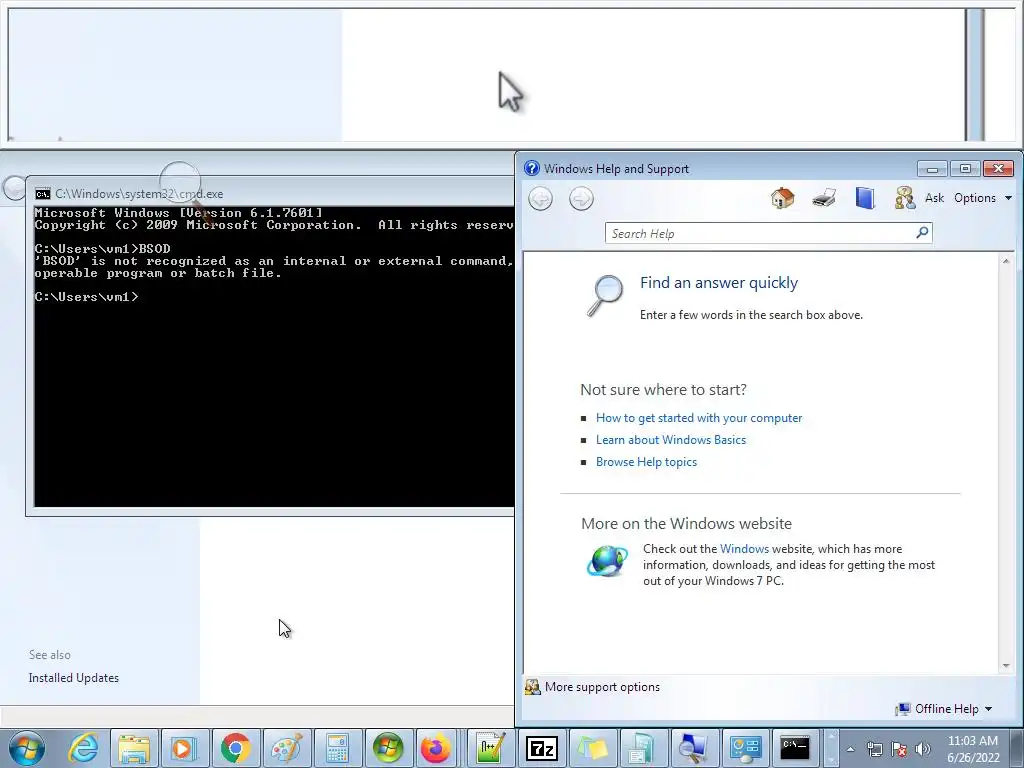Show hidden system tray icons
The height and width of the screenshot is (768, 1024).
pos(850,749)
